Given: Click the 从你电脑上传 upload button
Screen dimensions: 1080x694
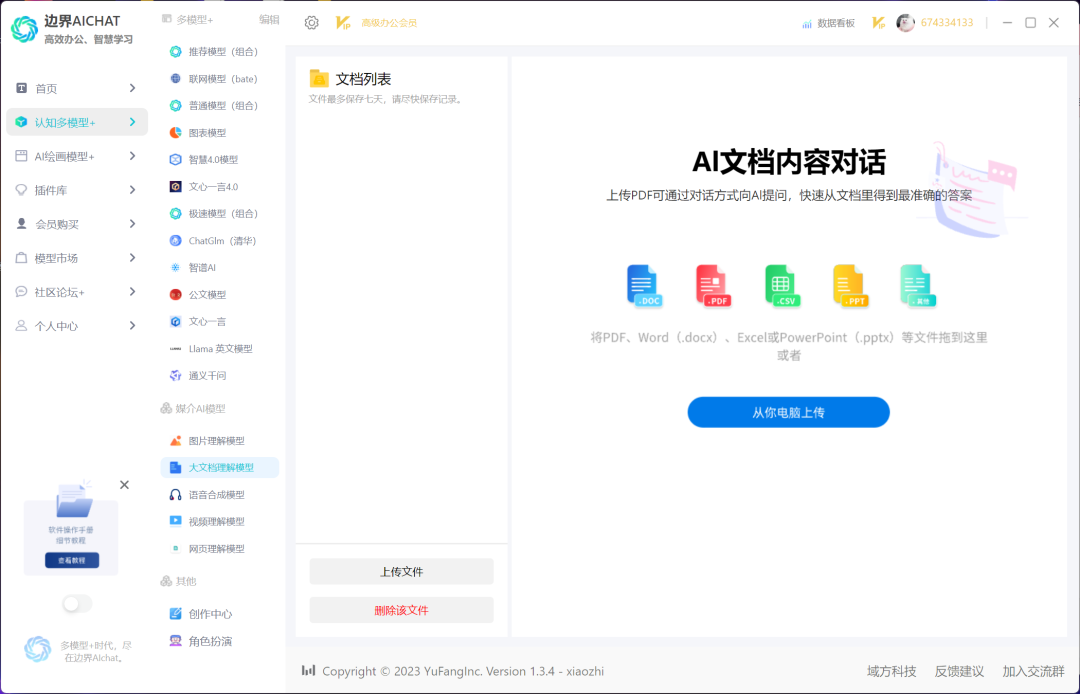Looking at the screenshot, I should tap(788, 412).
